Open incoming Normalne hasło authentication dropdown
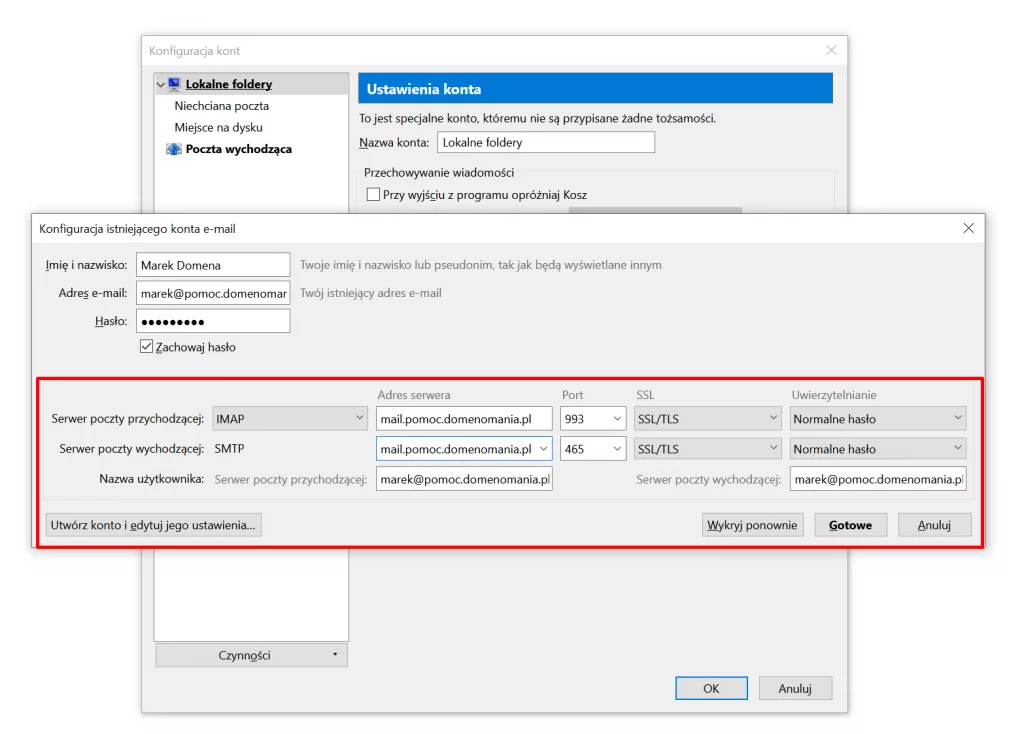 [878, 419]
